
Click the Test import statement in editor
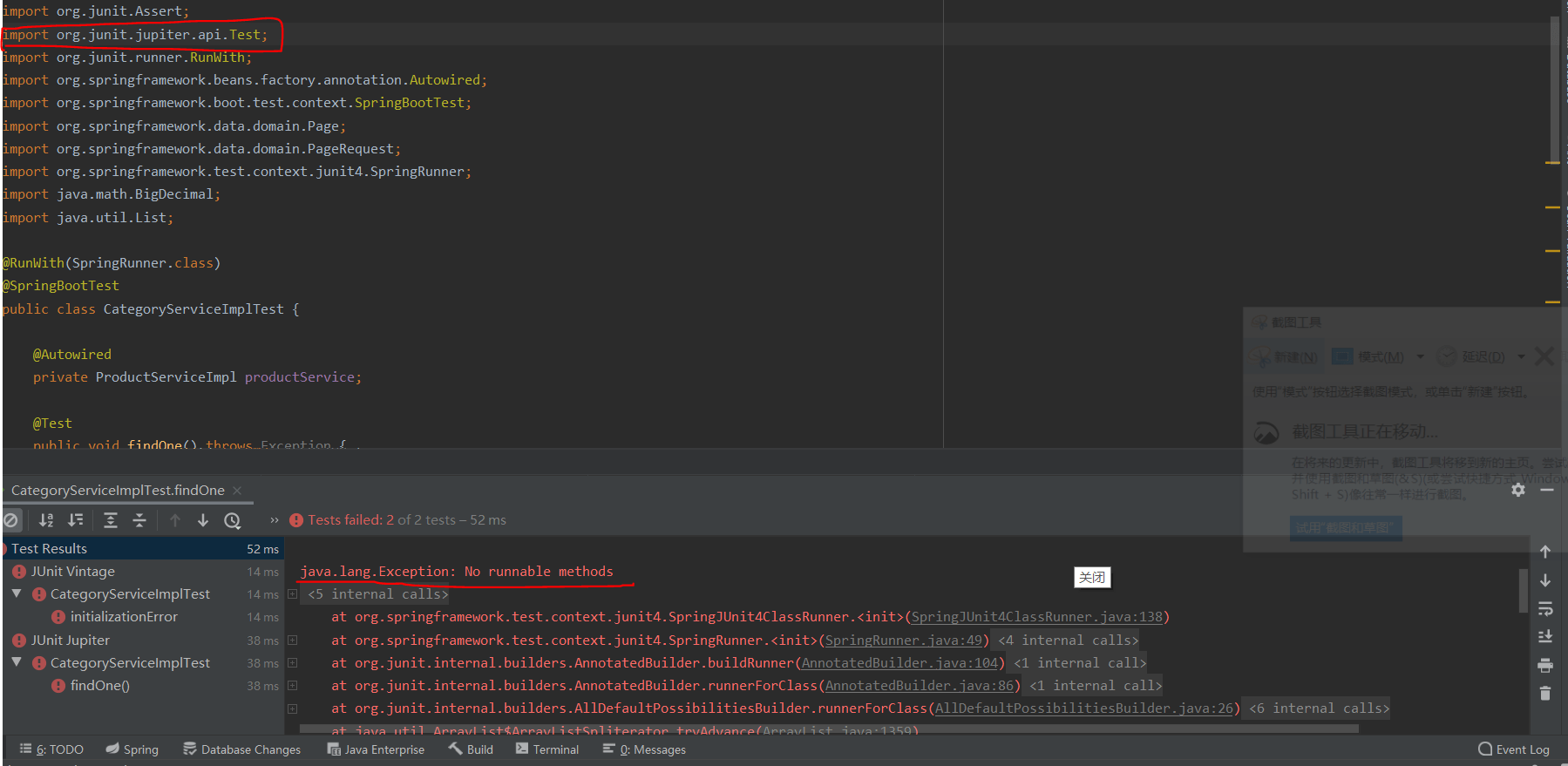pos(135,35)
